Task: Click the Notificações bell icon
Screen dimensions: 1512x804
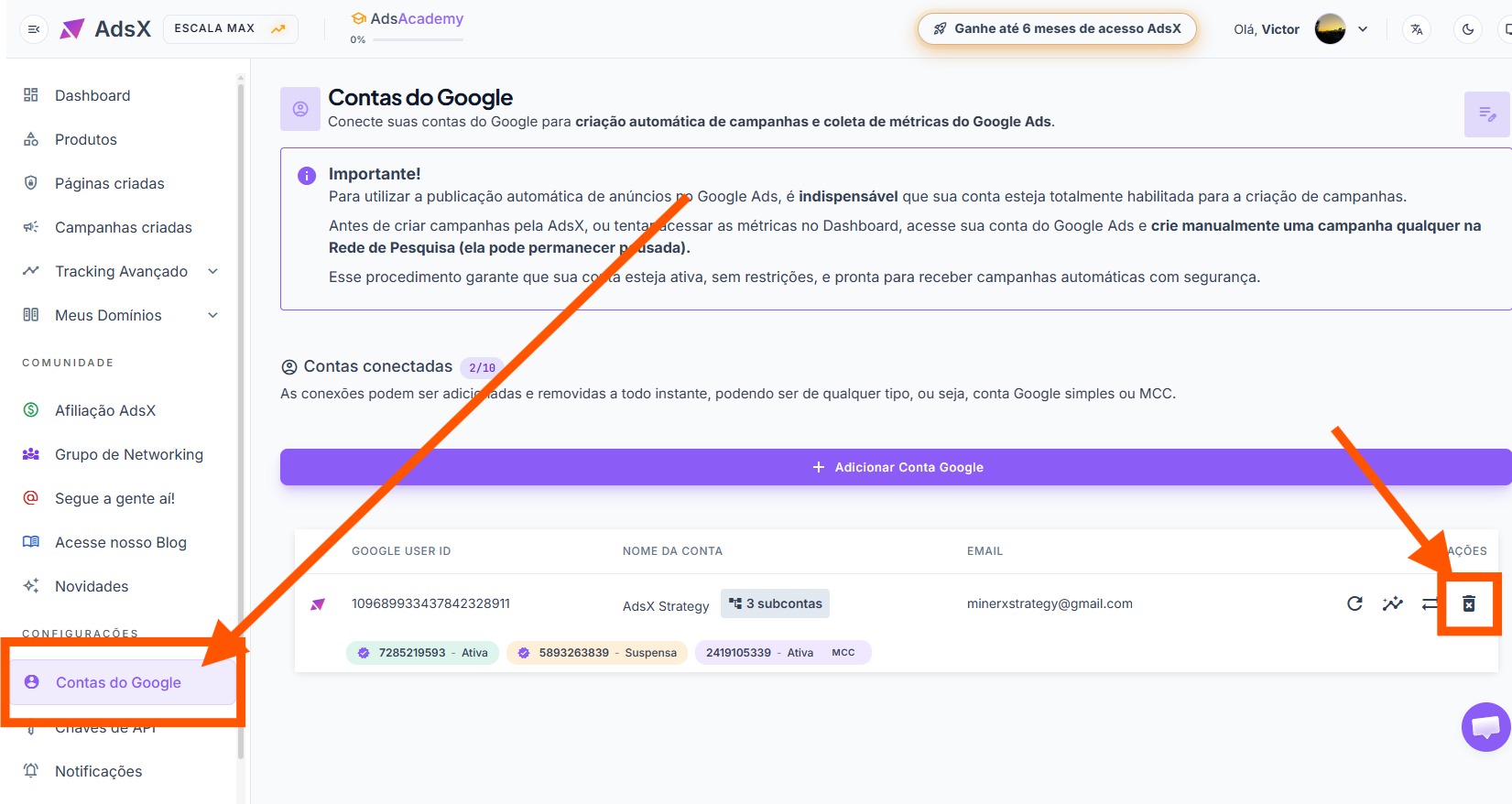Action: [x=31, y=770]
